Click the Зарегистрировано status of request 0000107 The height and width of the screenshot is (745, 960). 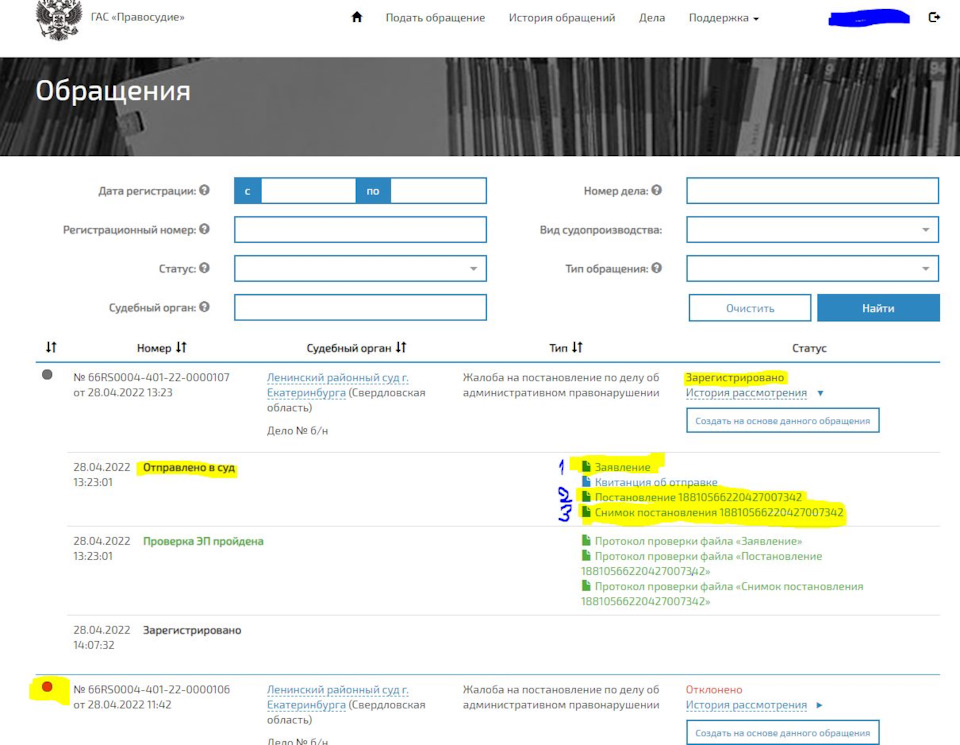coord(735,378)
